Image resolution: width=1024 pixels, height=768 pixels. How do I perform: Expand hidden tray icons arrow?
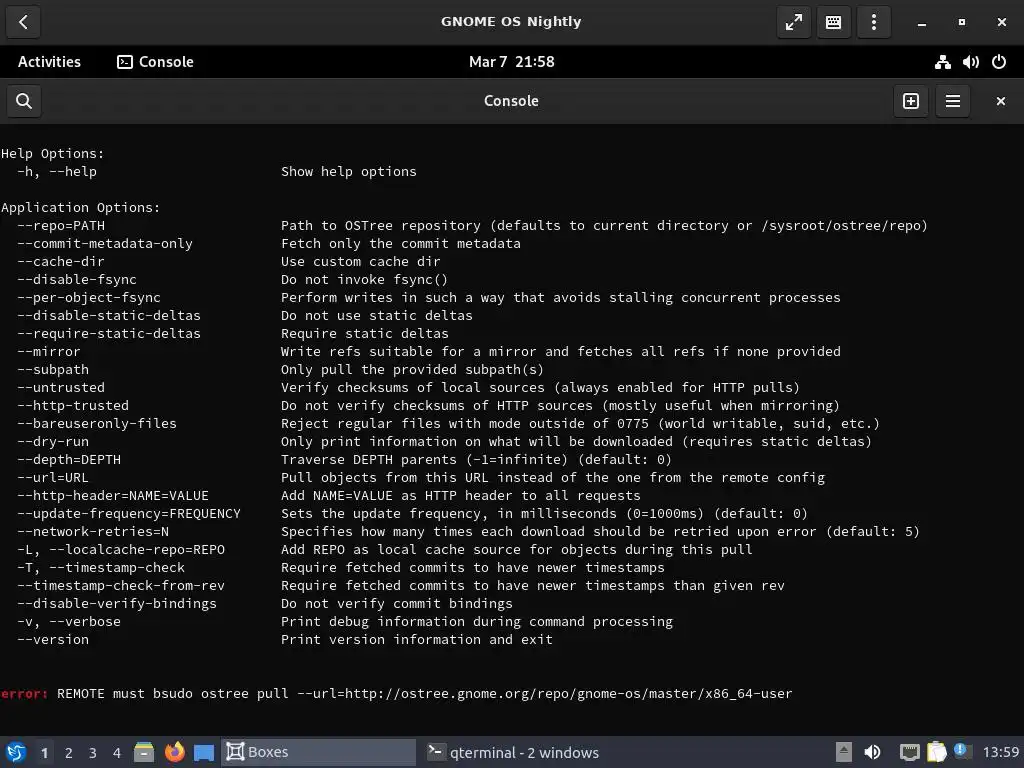coord(844,752)
